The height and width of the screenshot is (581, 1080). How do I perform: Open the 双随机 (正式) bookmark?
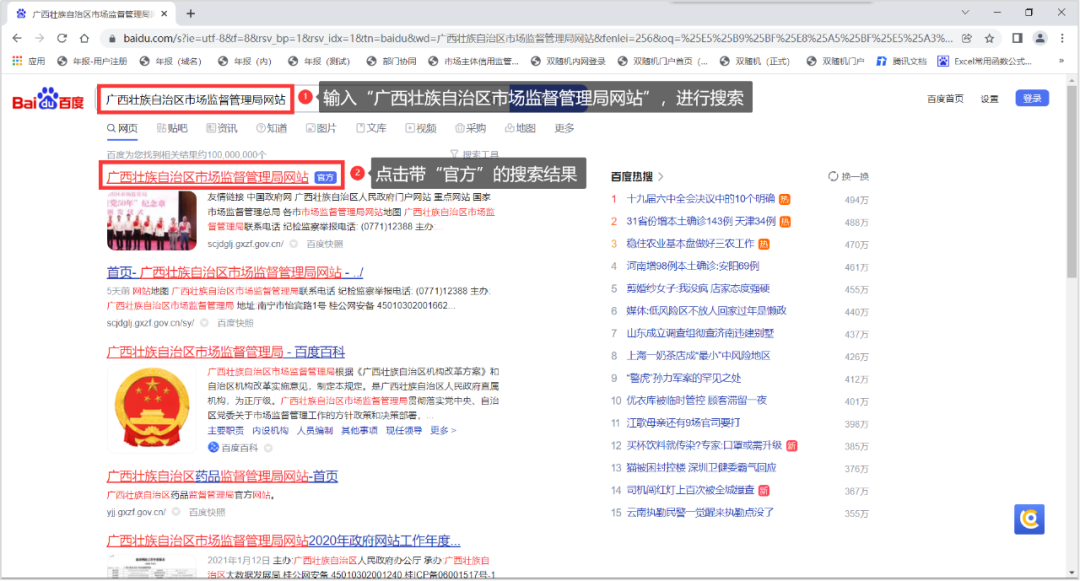click(755, 61)
